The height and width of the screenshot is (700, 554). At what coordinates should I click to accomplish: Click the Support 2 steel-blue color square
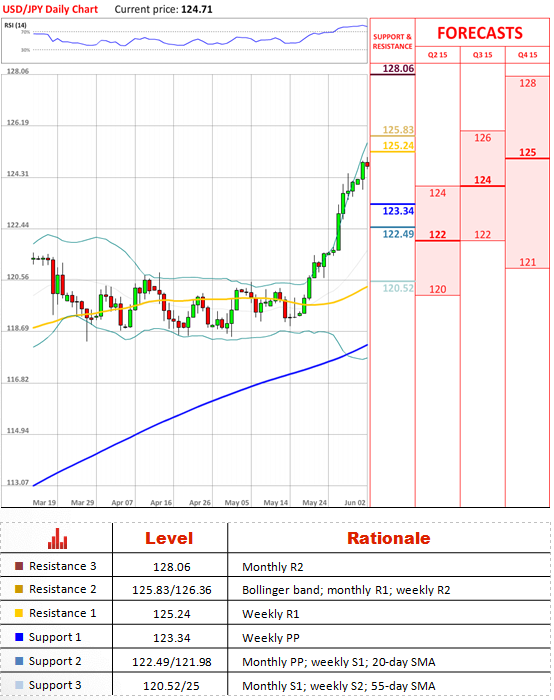19,661
